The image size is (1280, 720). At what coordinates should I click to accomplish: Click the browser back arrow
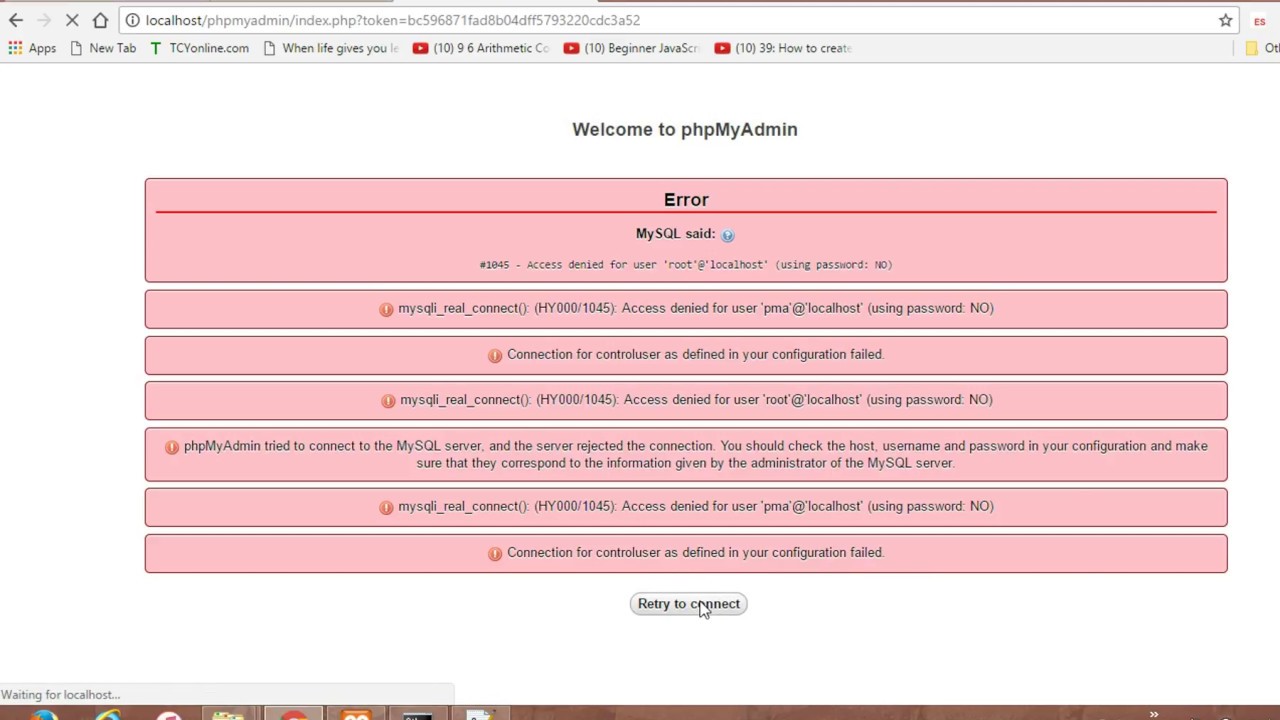[x=16, y=20]
